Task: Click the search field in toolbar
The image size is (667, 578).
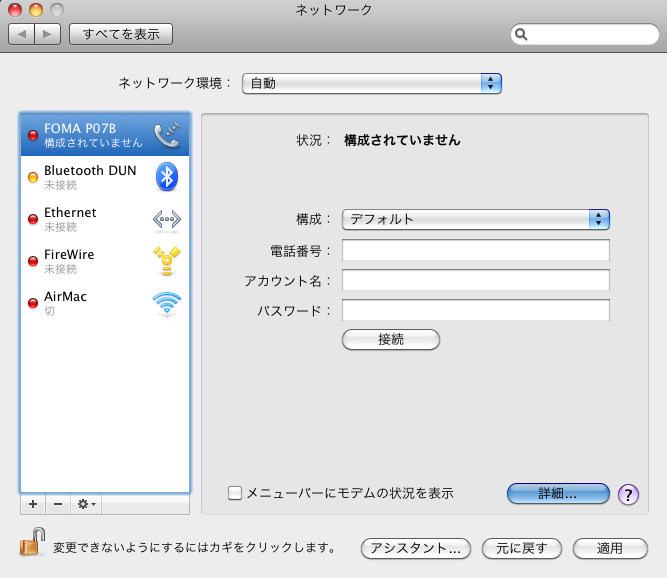Action: [x=583, y=34]
